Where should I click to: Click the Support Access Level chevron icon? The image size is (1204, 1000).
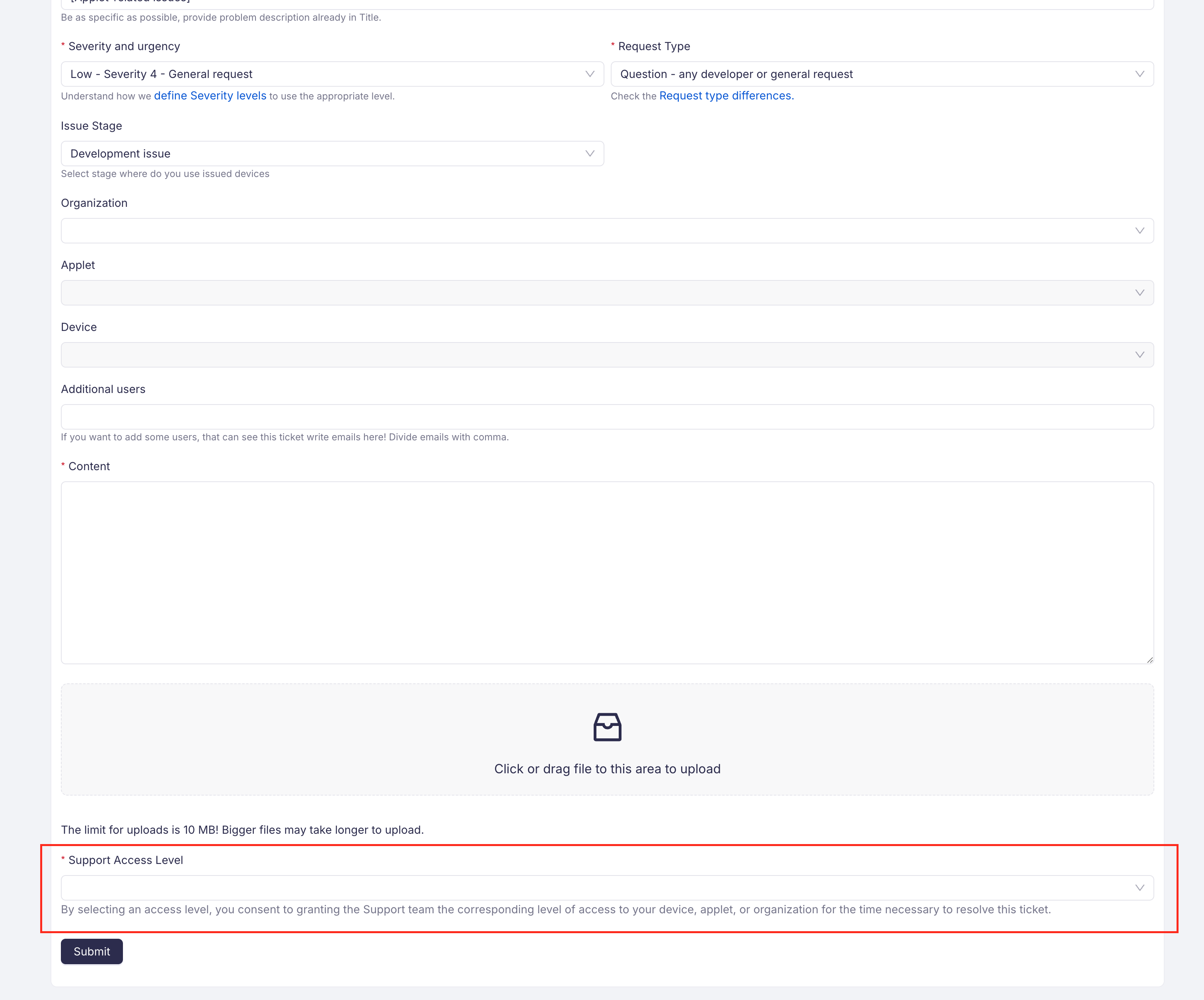point(1139,888)
